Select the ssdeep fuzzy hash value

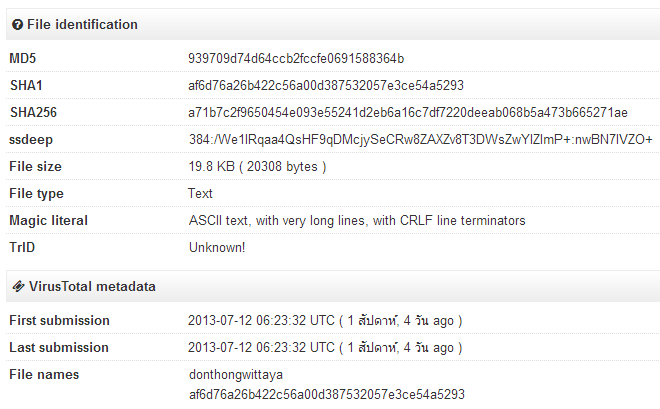coord(421,140)
